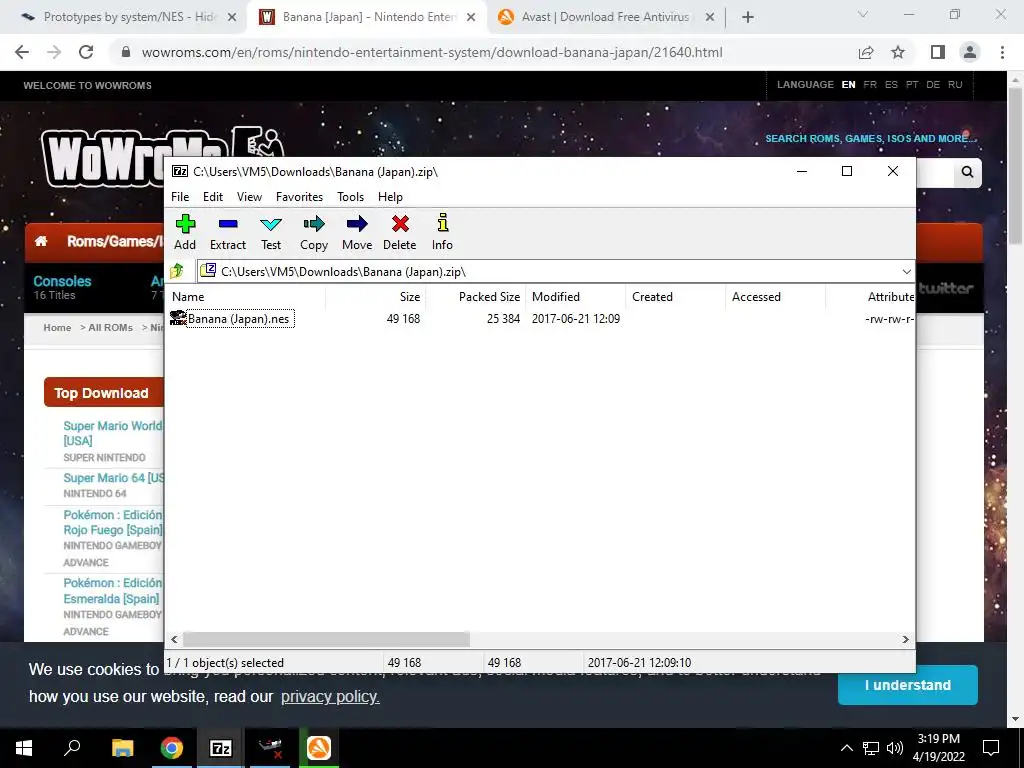Image resolution: width=1024 pixels, height=768 pixels.
Task: Sort by the Name column header
Action: (247, 296)
